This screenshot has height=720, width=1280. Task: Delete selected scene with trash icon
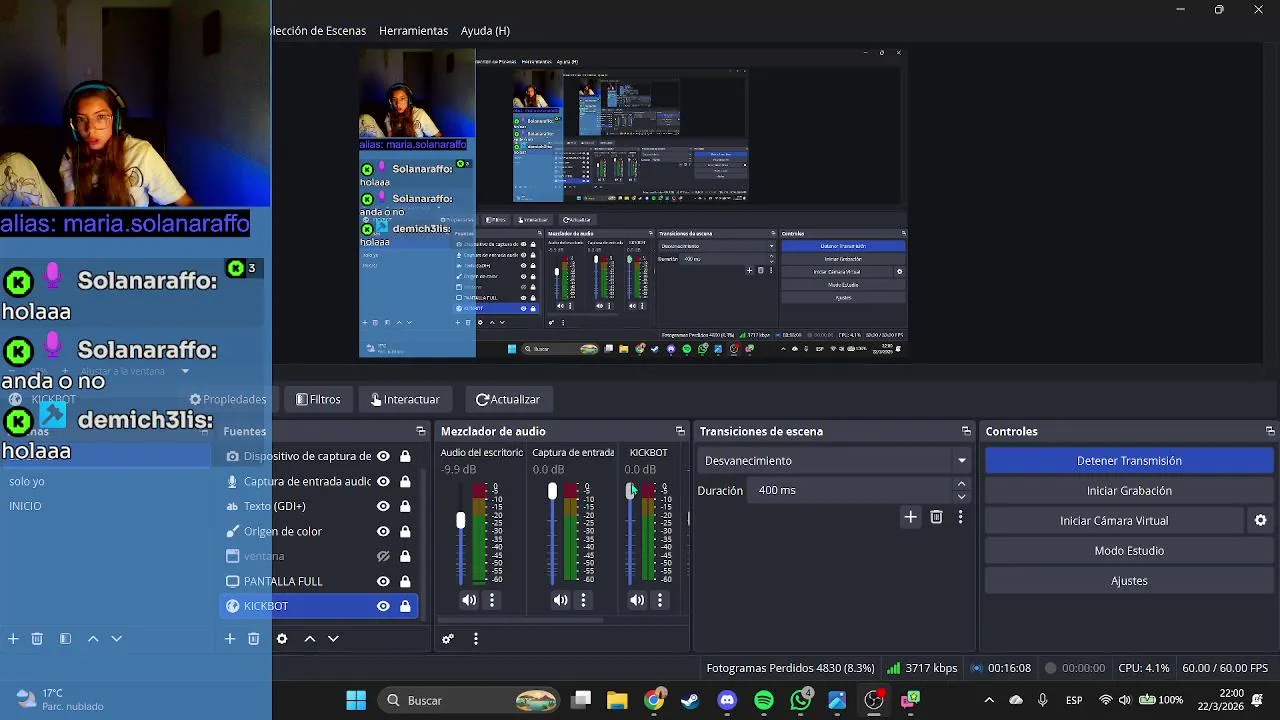[x=37, y=638]
